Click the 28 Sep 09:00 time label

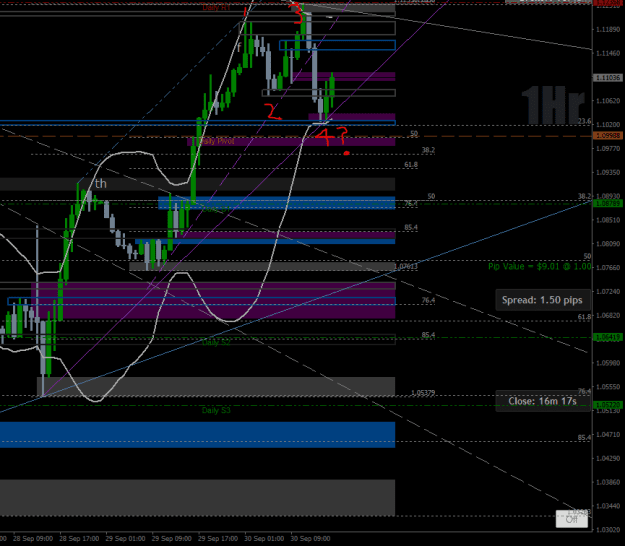pos(33,538)
